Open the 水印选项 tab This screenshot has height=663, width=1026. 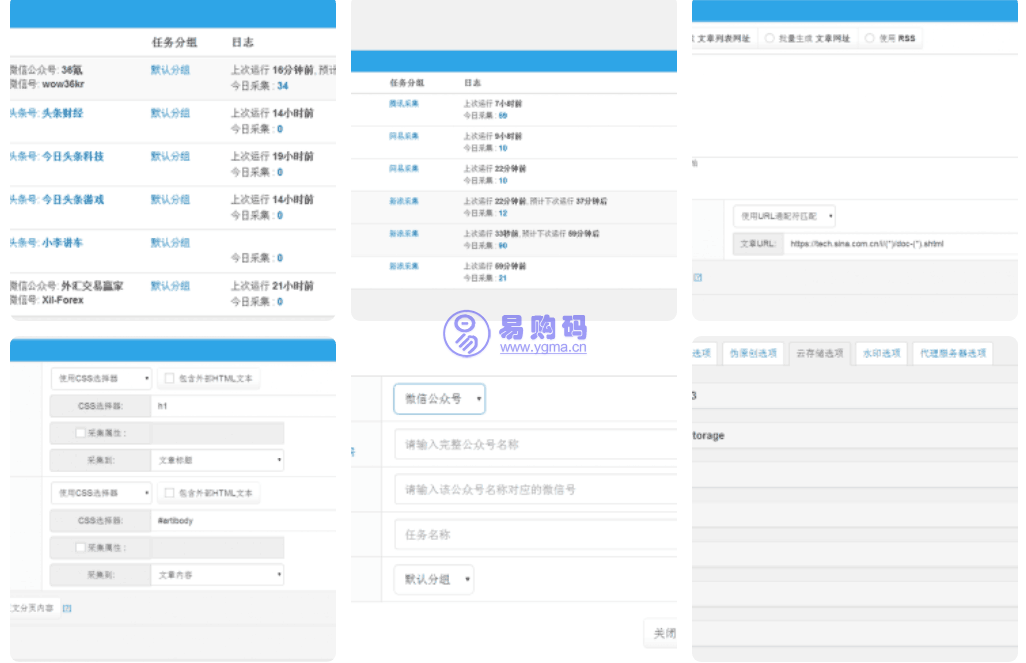(880, 353)
